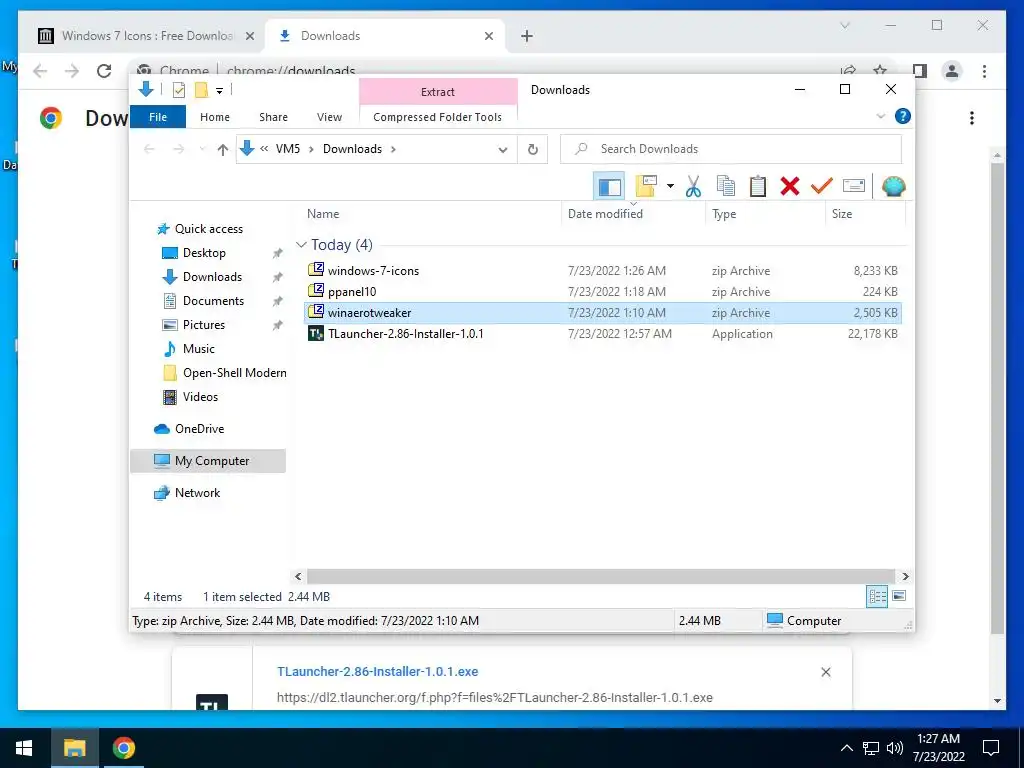Viewport: 1024px width, 768px height.
Task: Click the Cut scissors icon
Action: click(693, 187)
